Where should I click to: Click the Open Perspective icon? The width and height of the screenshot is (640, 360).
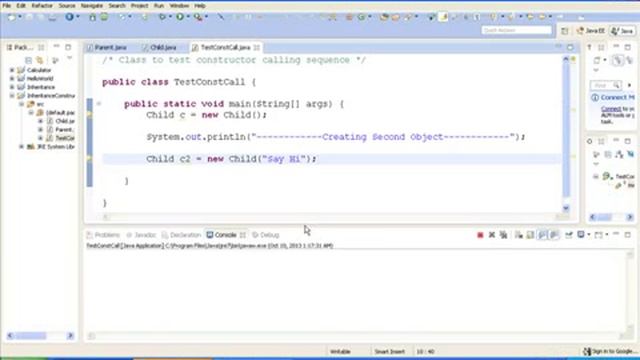click(564, 31)
